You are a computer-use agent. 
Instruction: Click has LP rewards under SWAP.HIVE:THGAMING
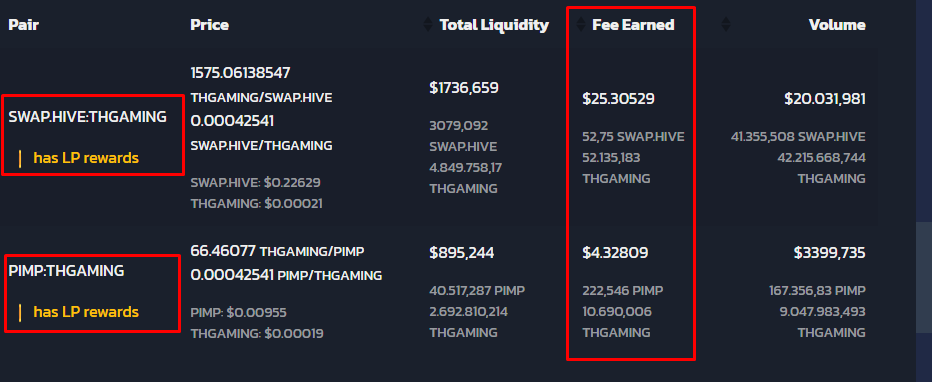click(x=86, y=158)
